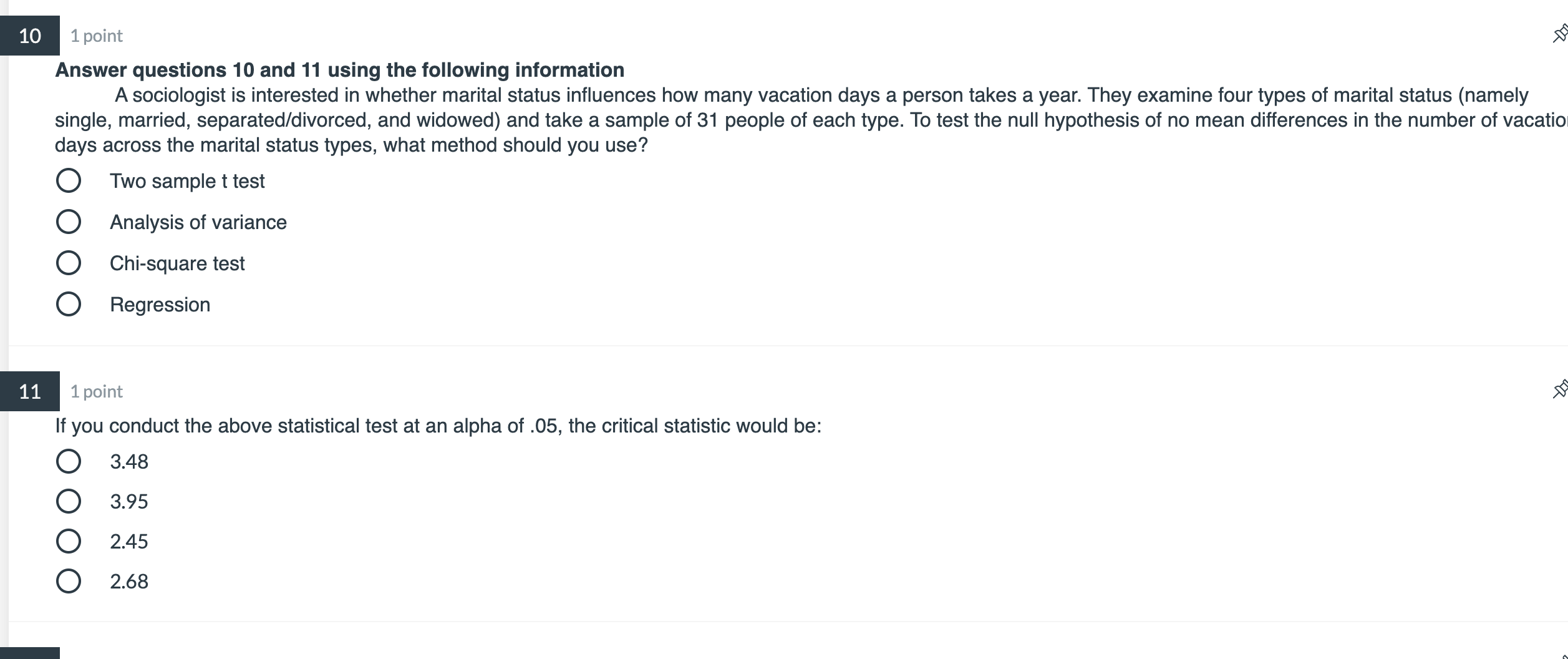Choose Analysis of variance answer
1568x659 pixels.
point(69,222)
